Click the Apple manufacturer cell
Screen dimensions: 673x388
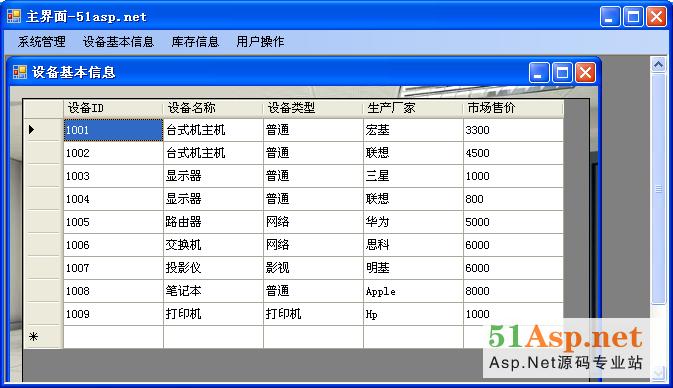click(413, 291)
